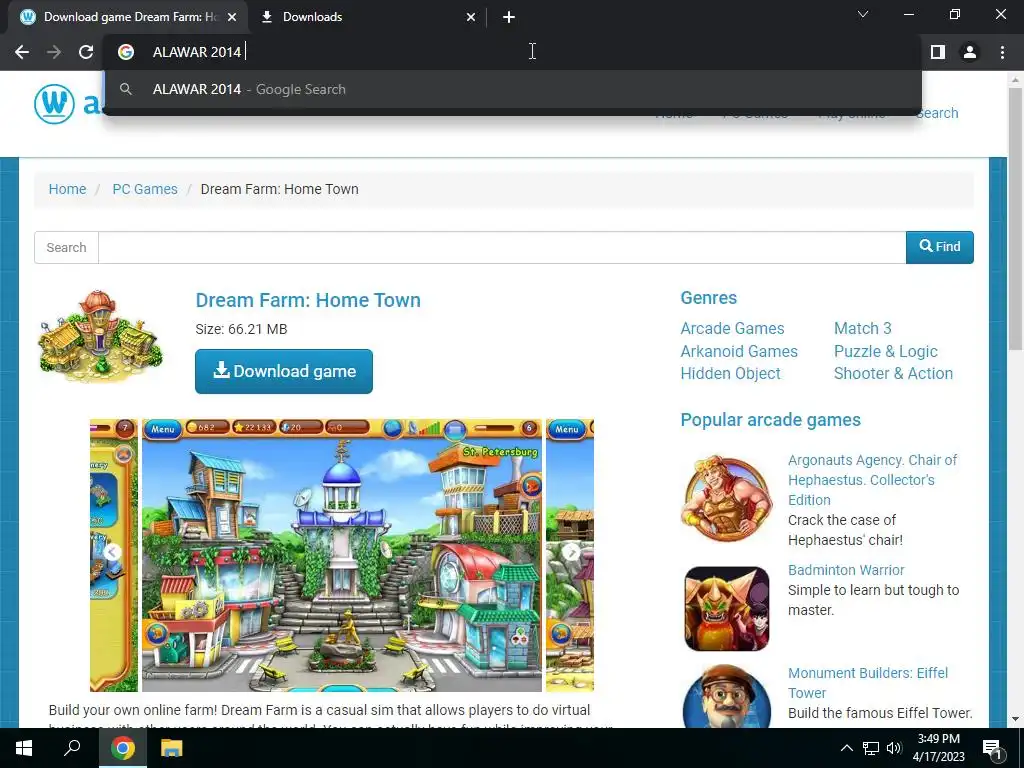Viewport: 1024px width, 768px height.
Task: Go back using browser back arrow
Action: pyautogui.click(x=22, y=52)
